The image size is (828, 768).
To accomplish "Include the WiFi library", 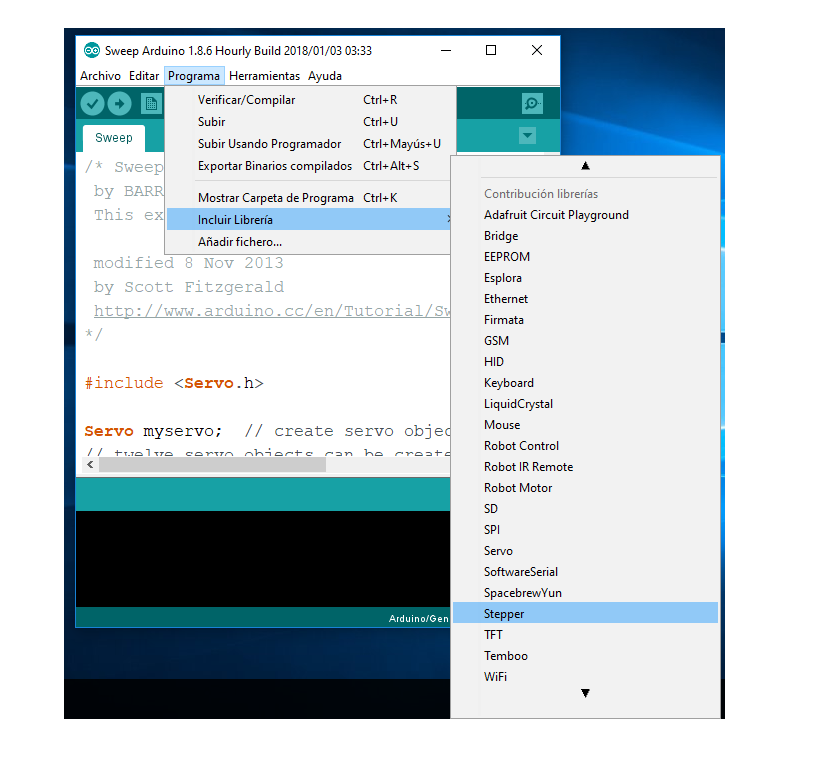I will (x=585, y=677).
